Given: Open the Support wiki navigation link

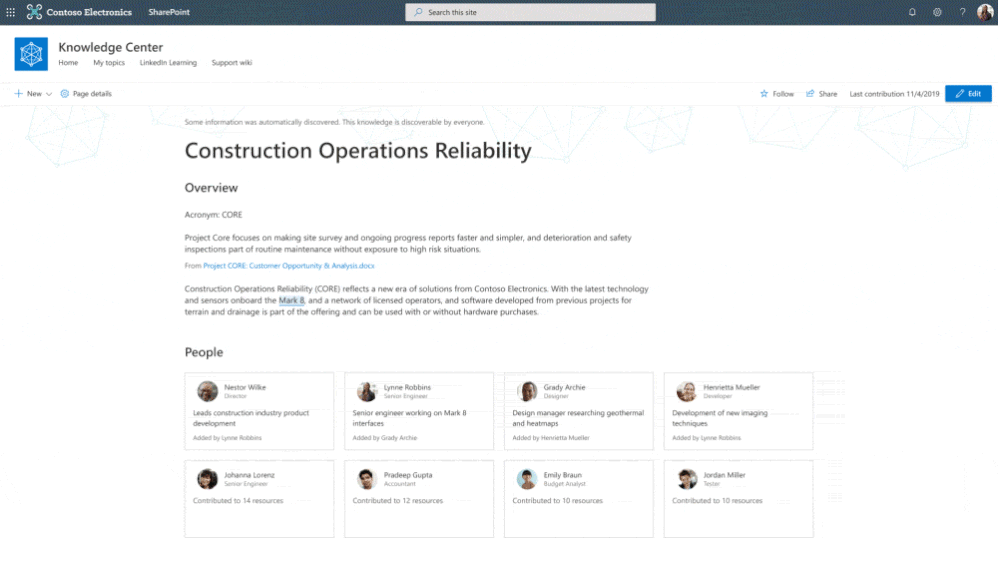Looking at the screenshot, I should [x=231, y=63].
